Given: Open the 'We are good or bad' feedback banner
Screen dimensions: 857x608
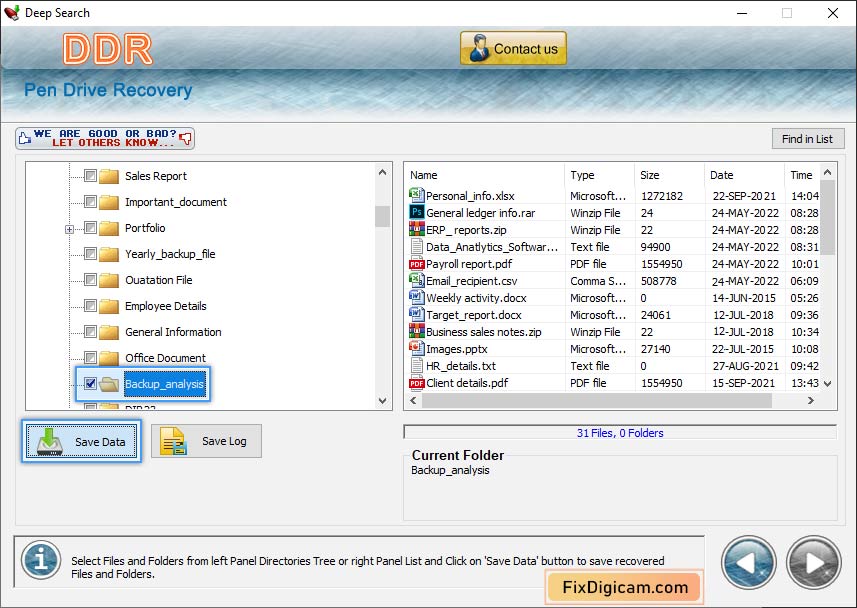Looking at the screenshot, I should pos(105,138).
